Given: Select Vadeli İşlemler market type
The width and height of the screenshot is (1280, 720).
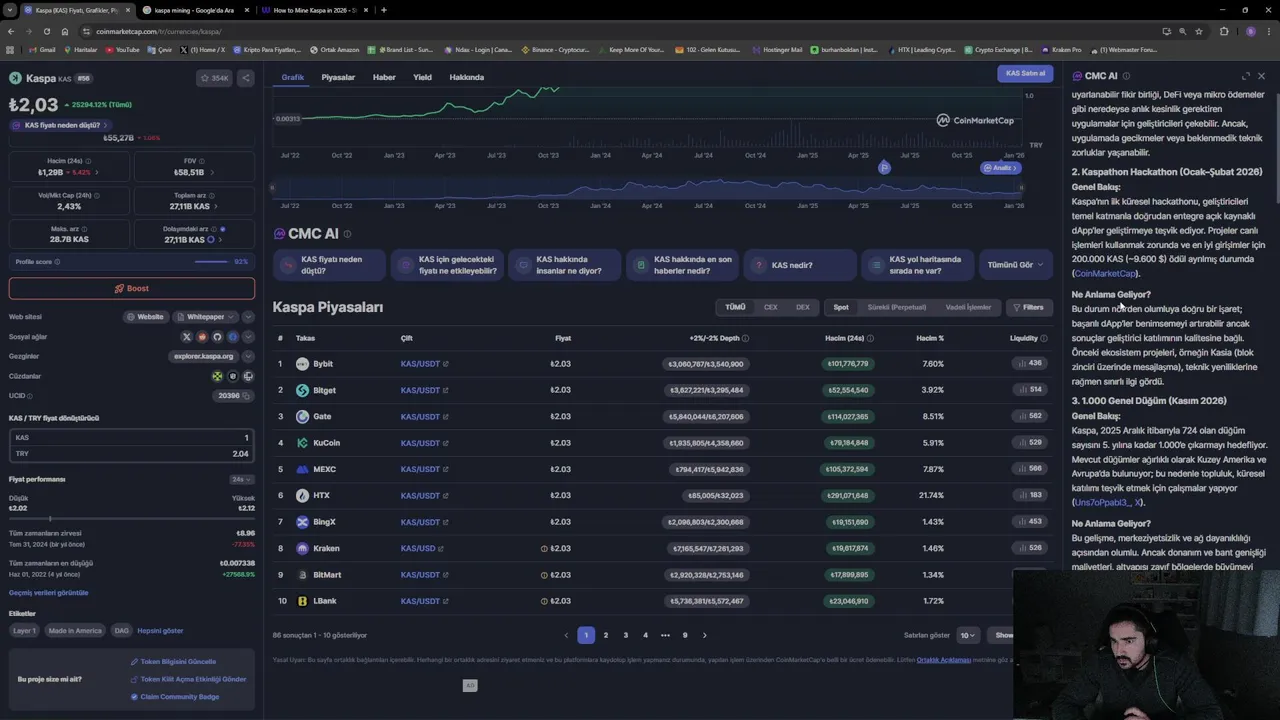Looking at the screenshot, I should click(x=968, y=307).
